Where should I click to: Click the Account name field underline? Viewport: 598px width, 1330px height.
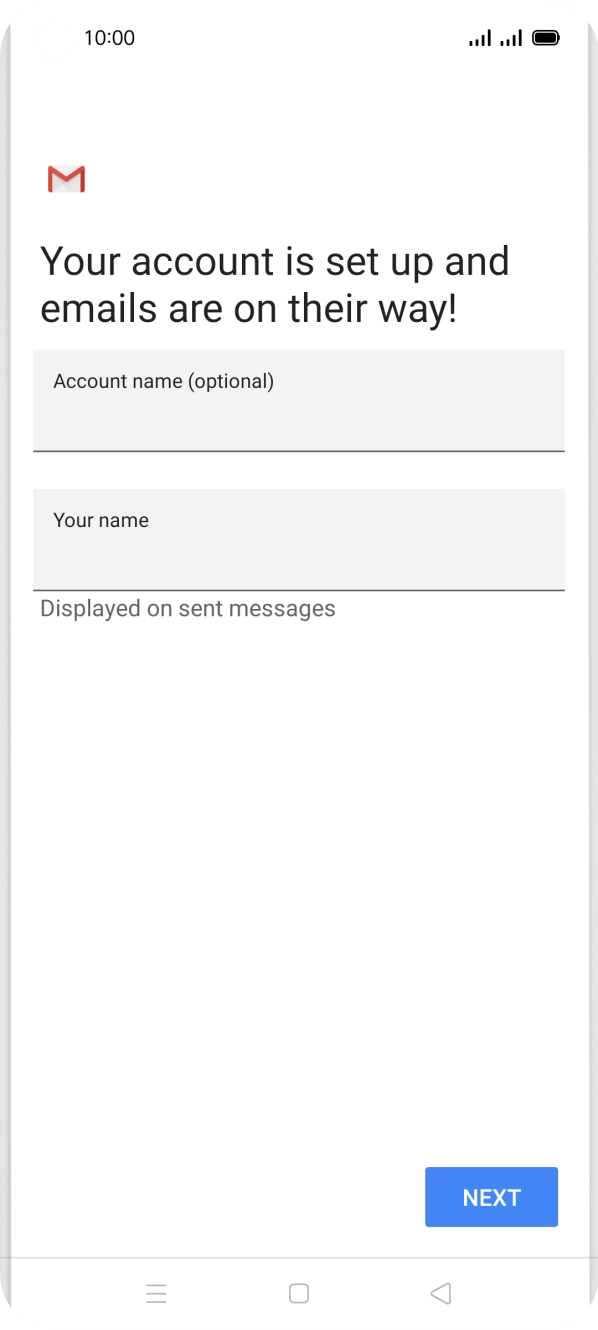[298, 452]
